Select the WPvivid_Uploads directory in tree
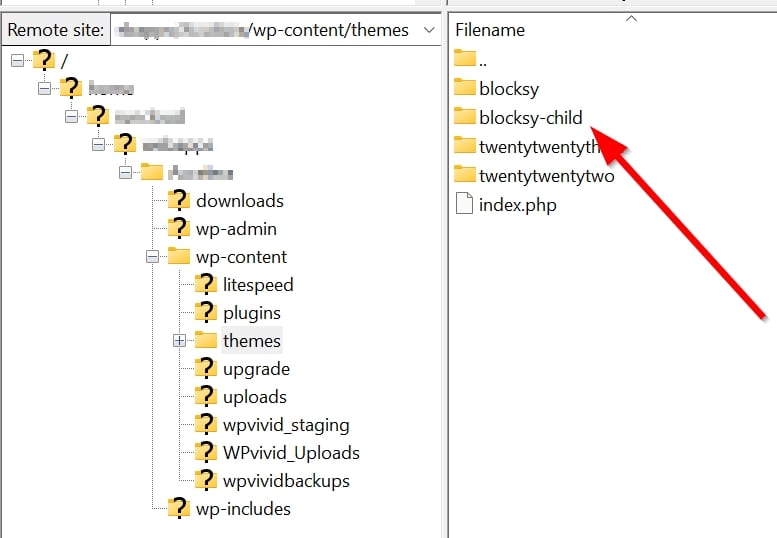 pyautogui.click(x=291, y=453)
